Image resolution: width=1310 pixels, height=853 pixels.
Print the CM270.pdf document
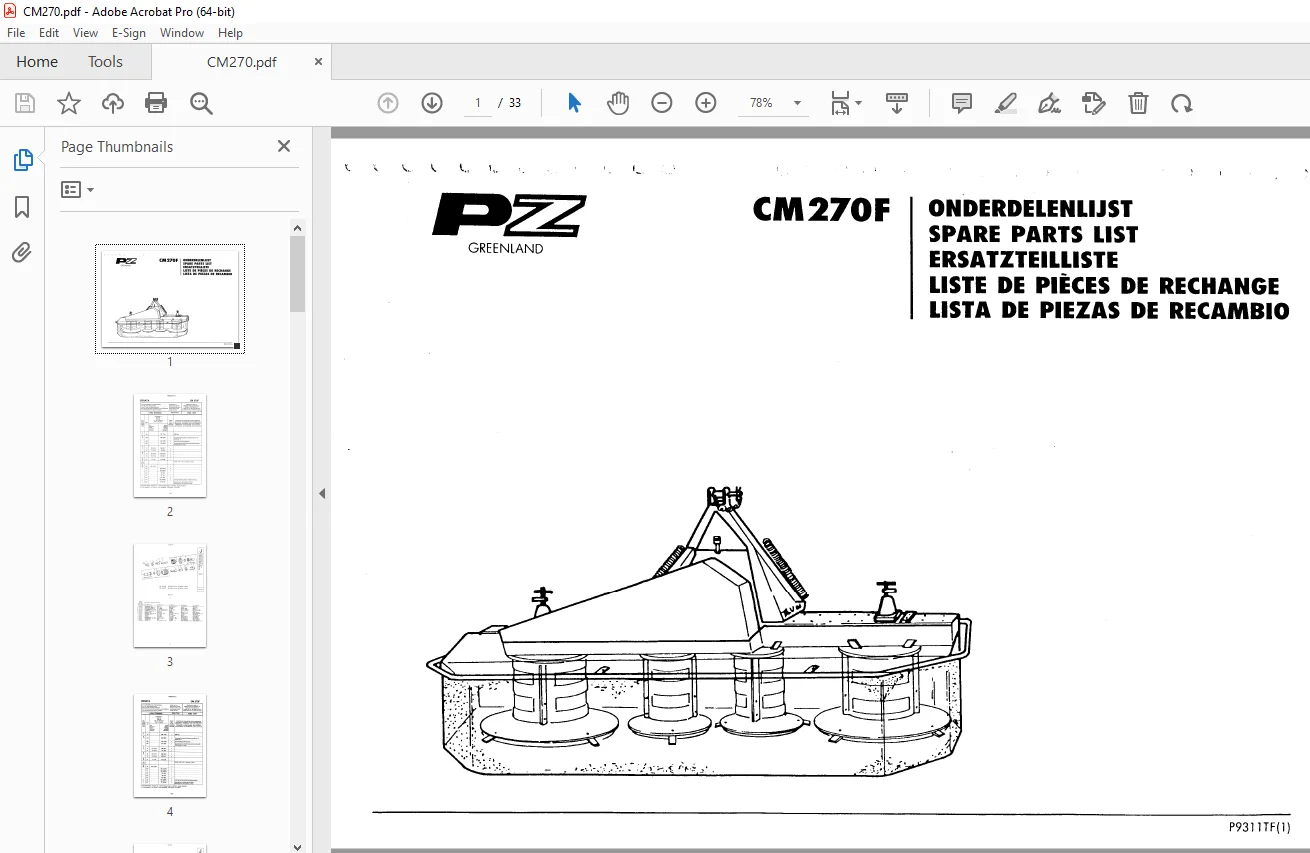pos(156,103)
